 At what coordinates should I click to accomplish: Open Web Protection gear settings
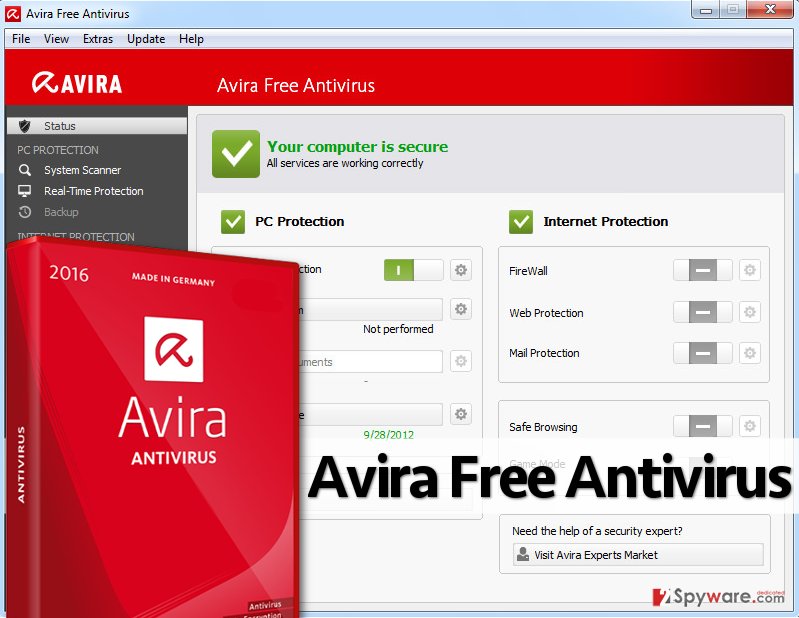click(750, 312)
